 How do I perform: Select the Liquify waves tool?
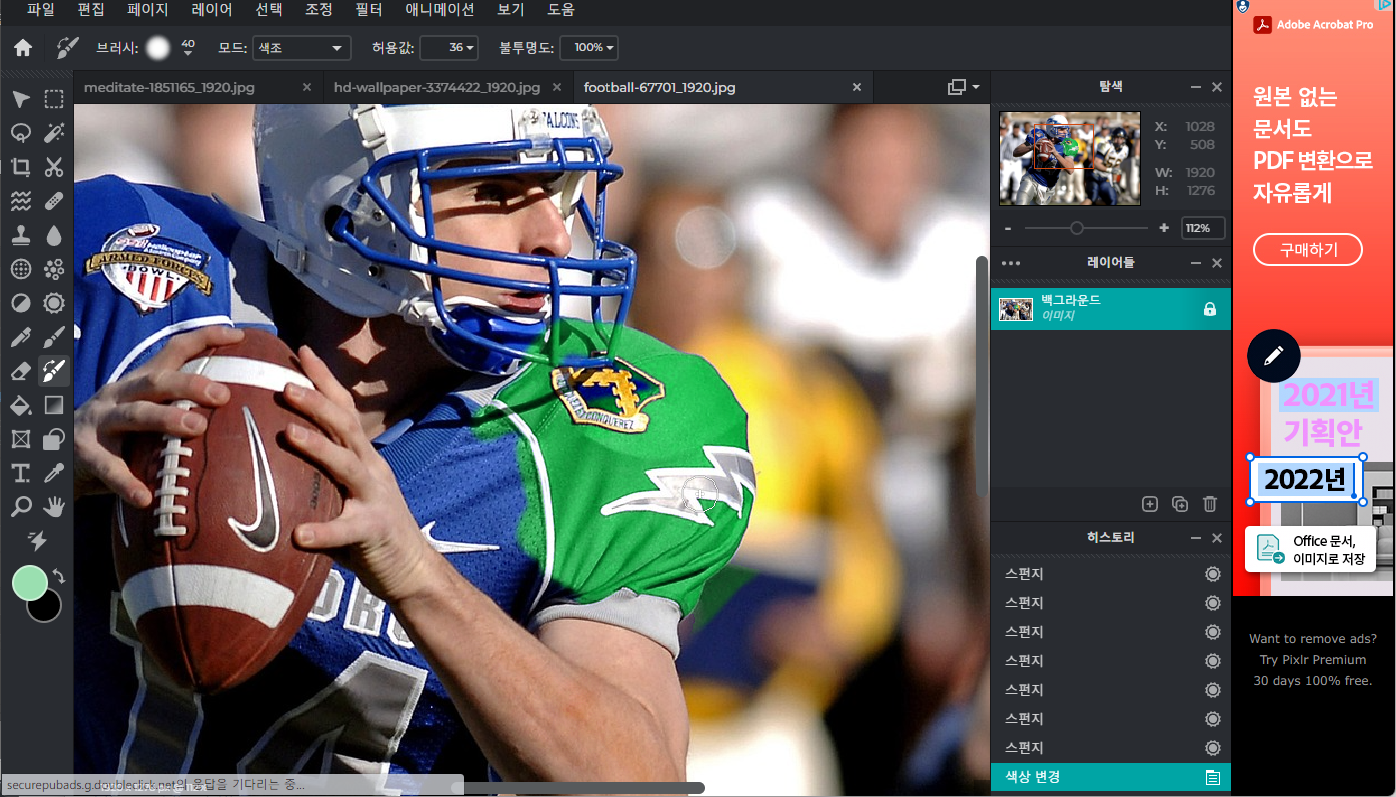pos(20,201)
